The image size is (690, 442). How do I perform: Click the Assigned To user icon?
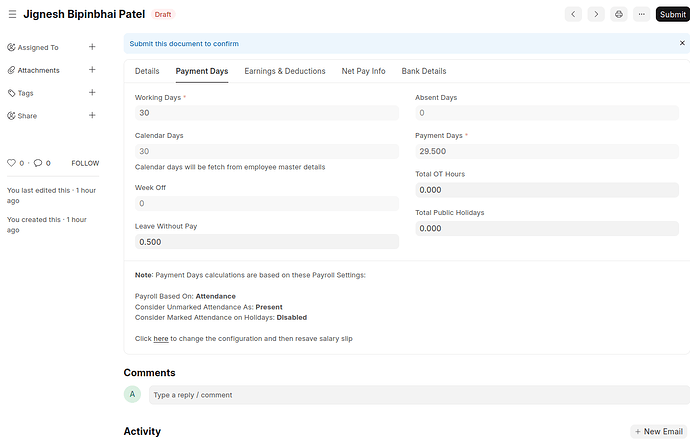(11, 47)
